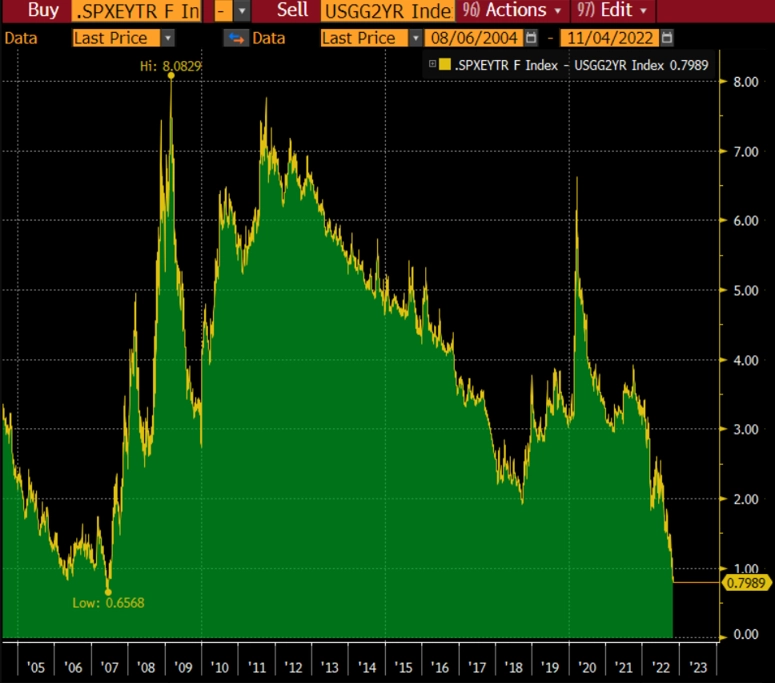775x683 pixels.
Task: Click the 11/04/2022 end date field
Action: click(x=609, y=38)
